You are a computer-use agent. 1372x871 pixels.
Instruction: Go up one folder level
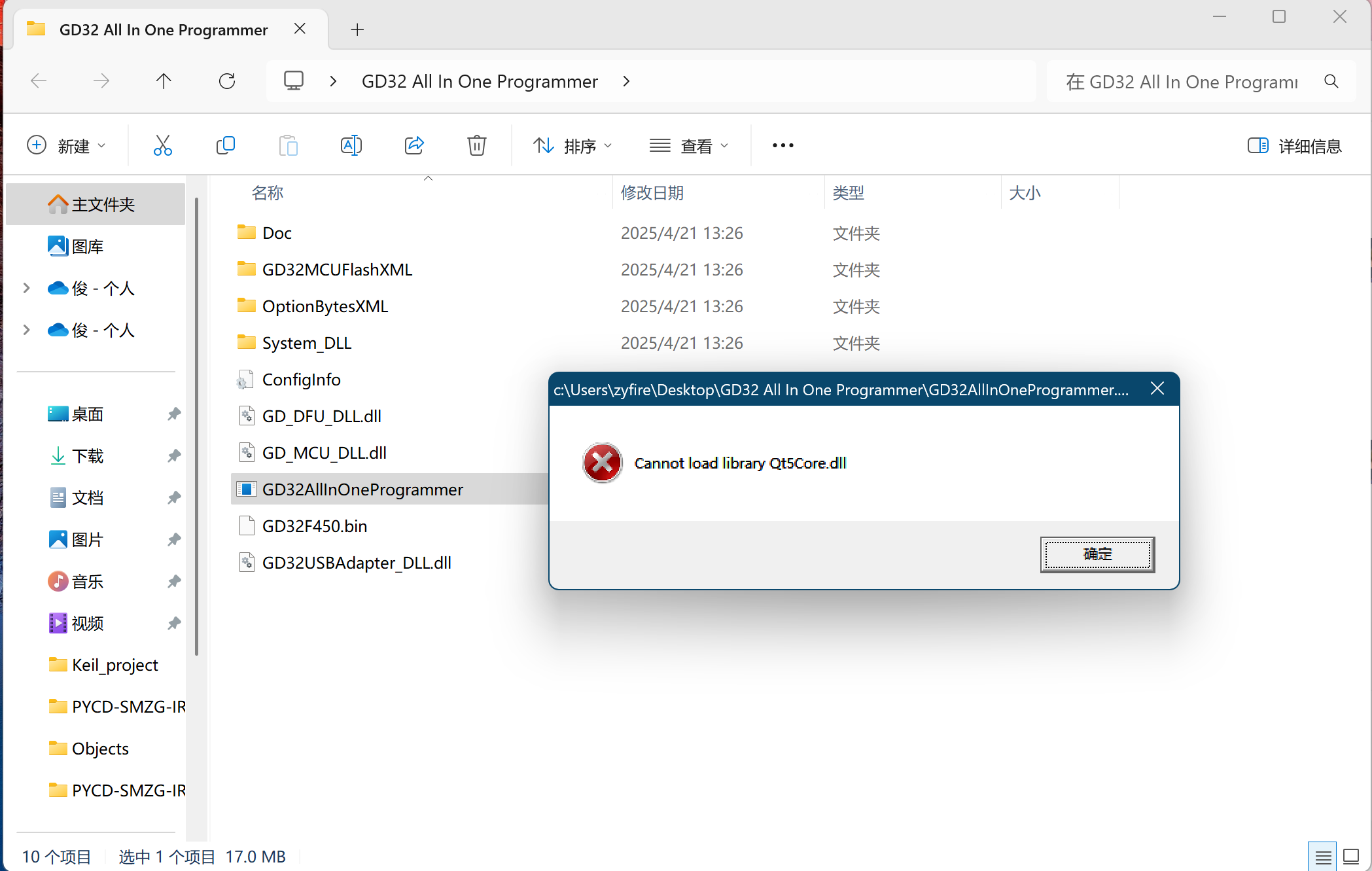[164, 81]
